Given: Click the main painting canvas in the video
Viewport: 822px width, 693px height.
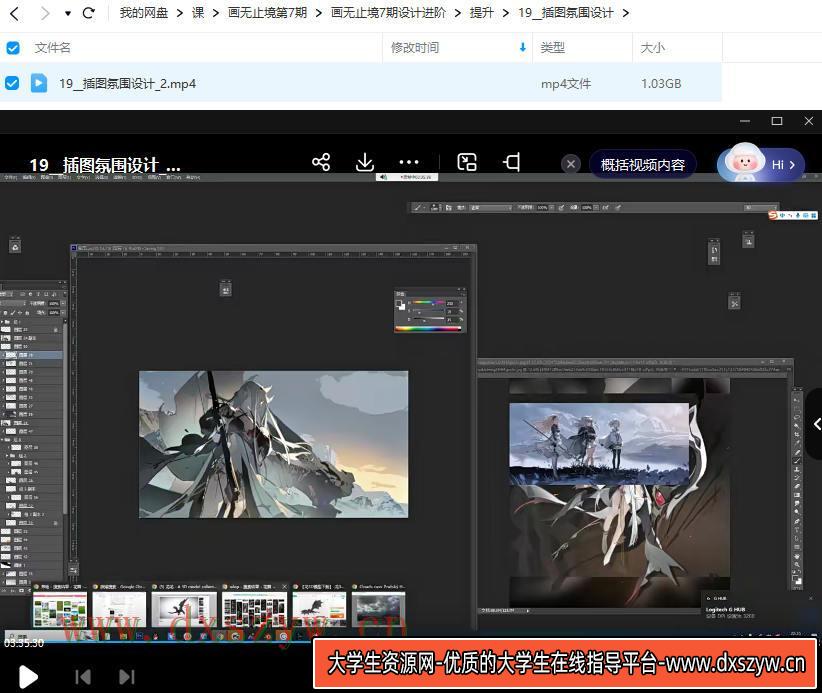Looking at the screenshot, I should 273,445.
